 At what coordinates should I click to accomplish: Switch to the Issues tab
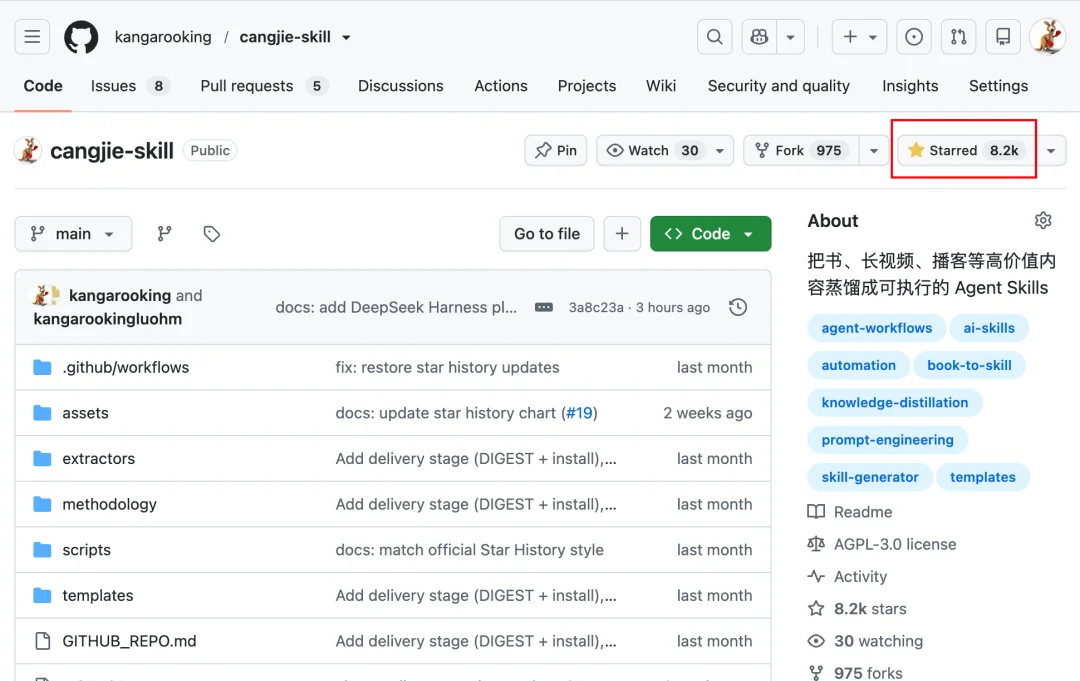[130, 86]
